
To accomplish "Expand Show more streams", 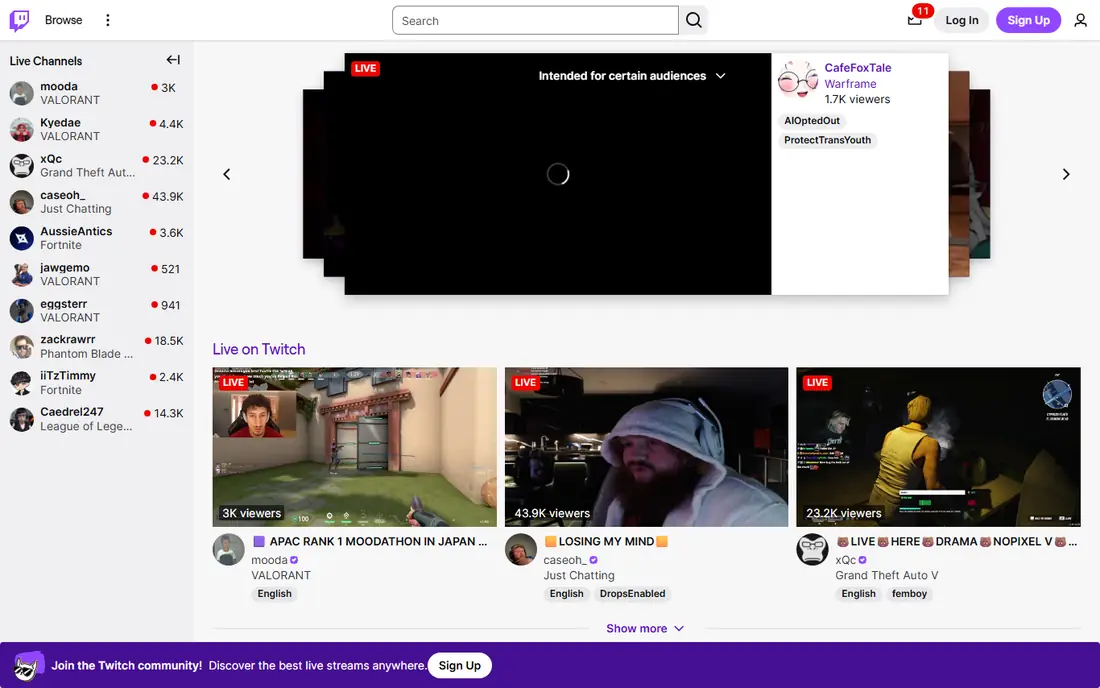I will point(645,628).
